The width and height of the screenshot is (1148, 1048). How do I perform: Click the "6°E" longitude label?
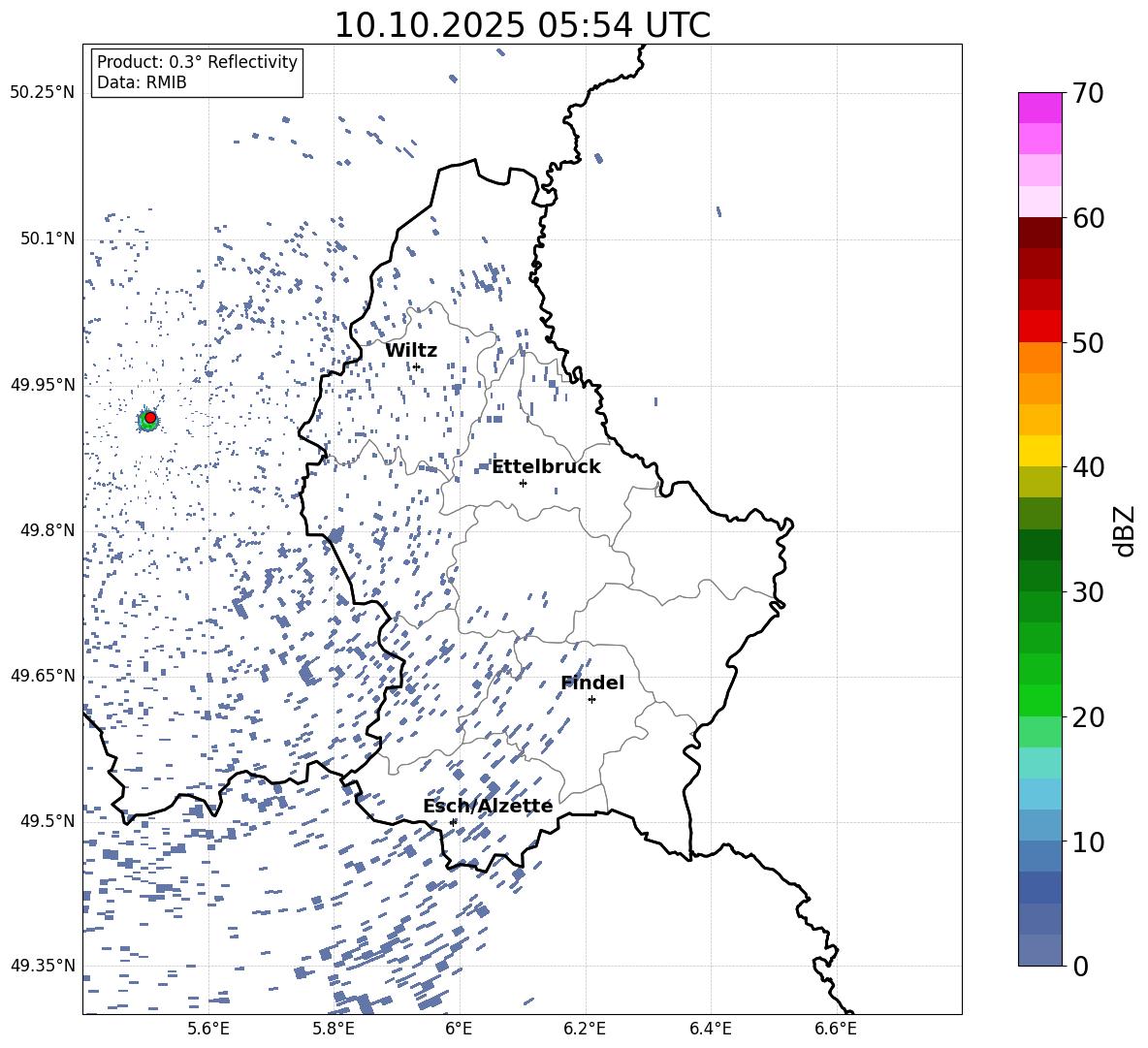pyautogui.click(x=459, y=1029)
